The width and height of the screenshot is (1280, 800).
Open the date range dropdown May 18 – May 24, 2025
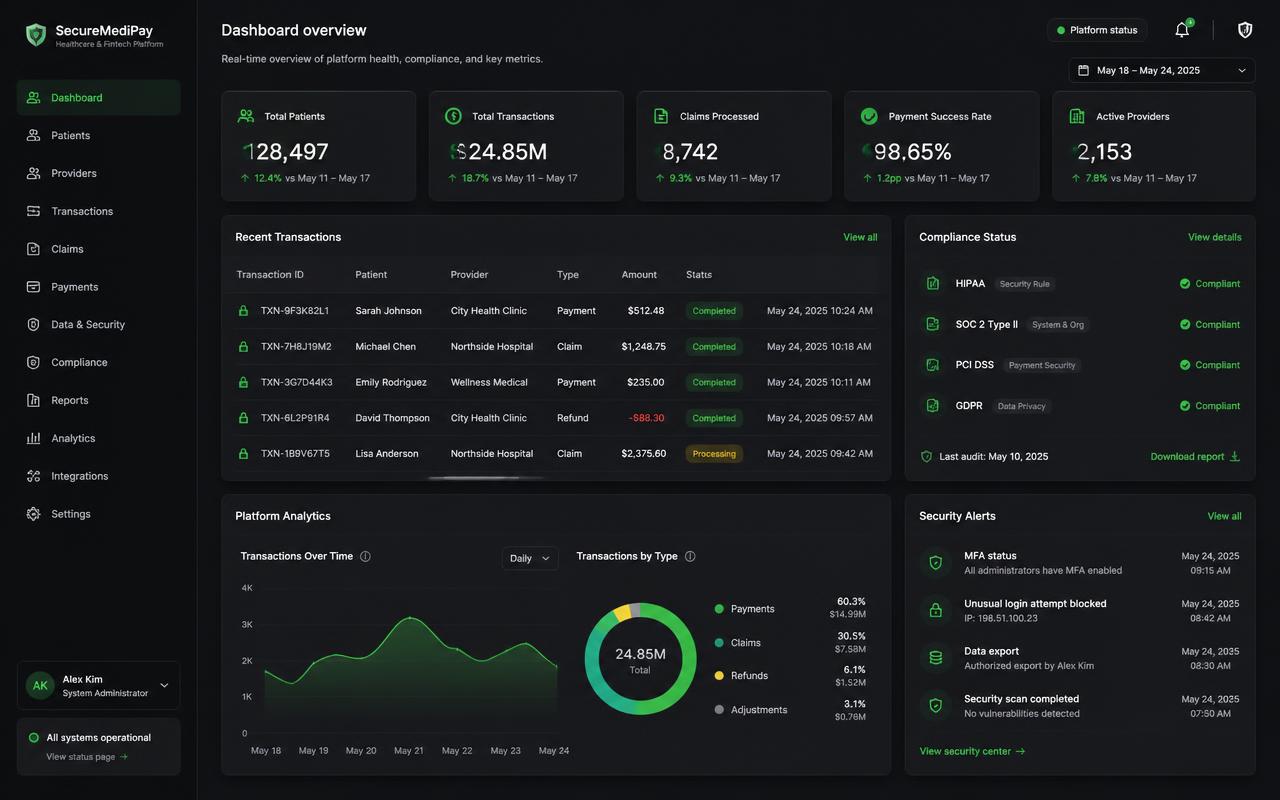[x=1162, y=70]
